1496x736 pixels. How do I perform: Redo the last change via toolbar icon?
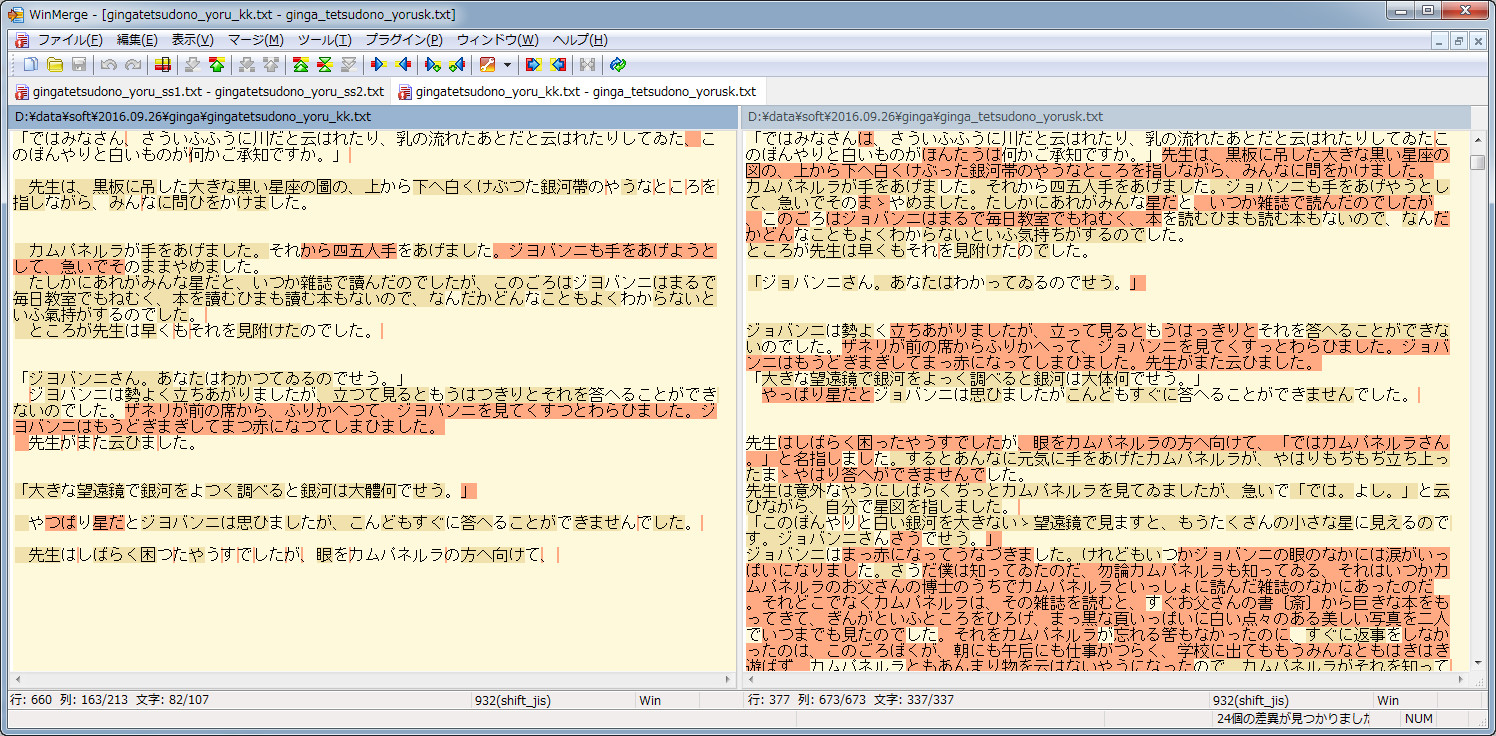(132, 63)
